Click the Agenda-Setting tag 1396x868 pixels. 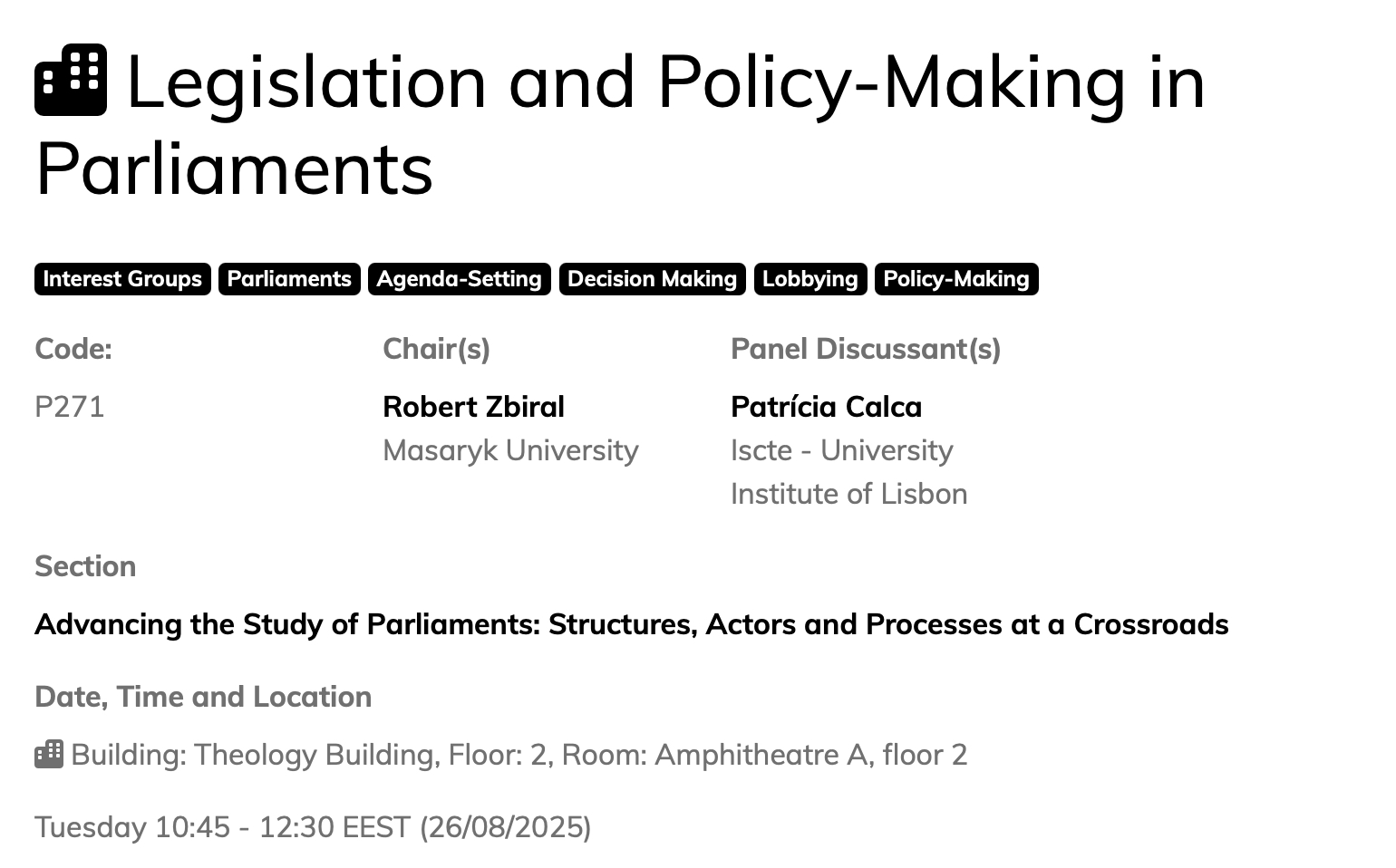coord(459,279)
